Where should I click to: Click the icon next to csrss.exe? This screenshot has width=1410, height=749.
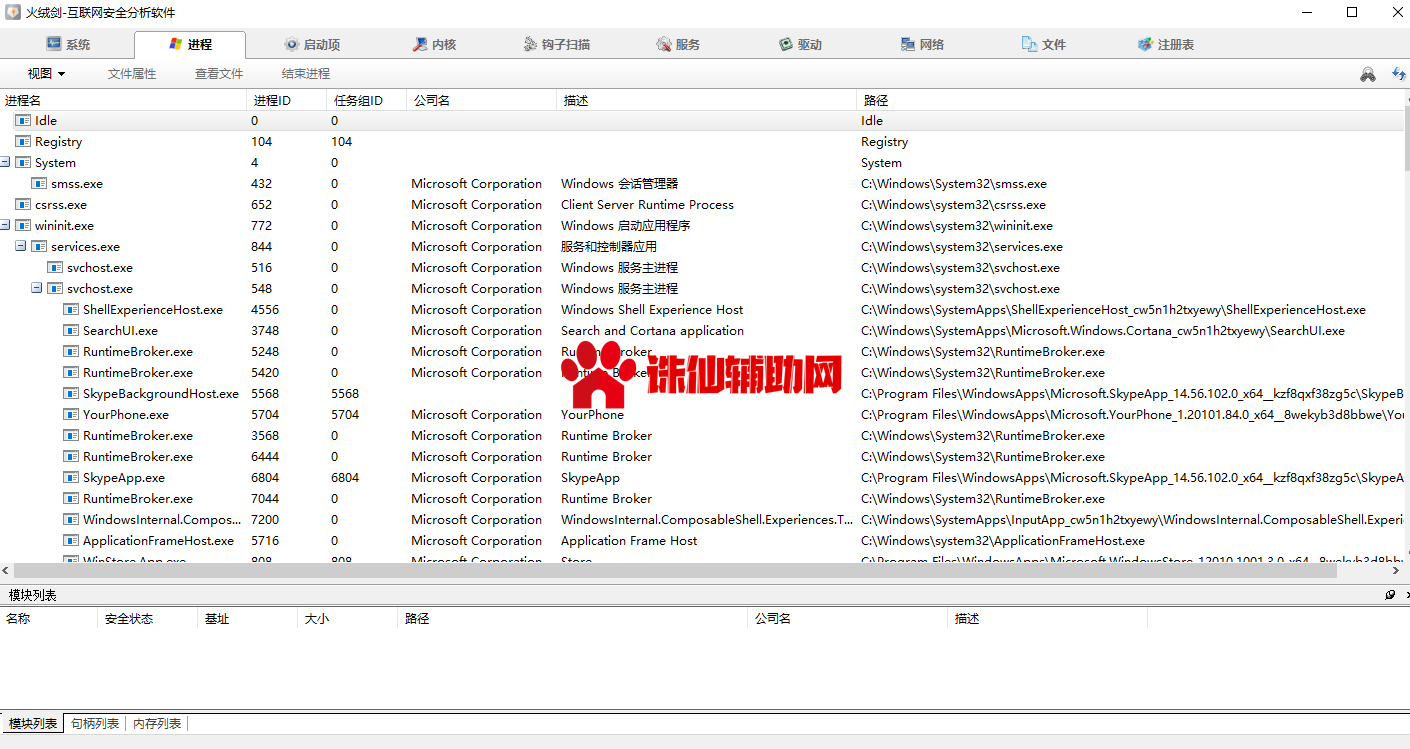[x=23, y=204]
